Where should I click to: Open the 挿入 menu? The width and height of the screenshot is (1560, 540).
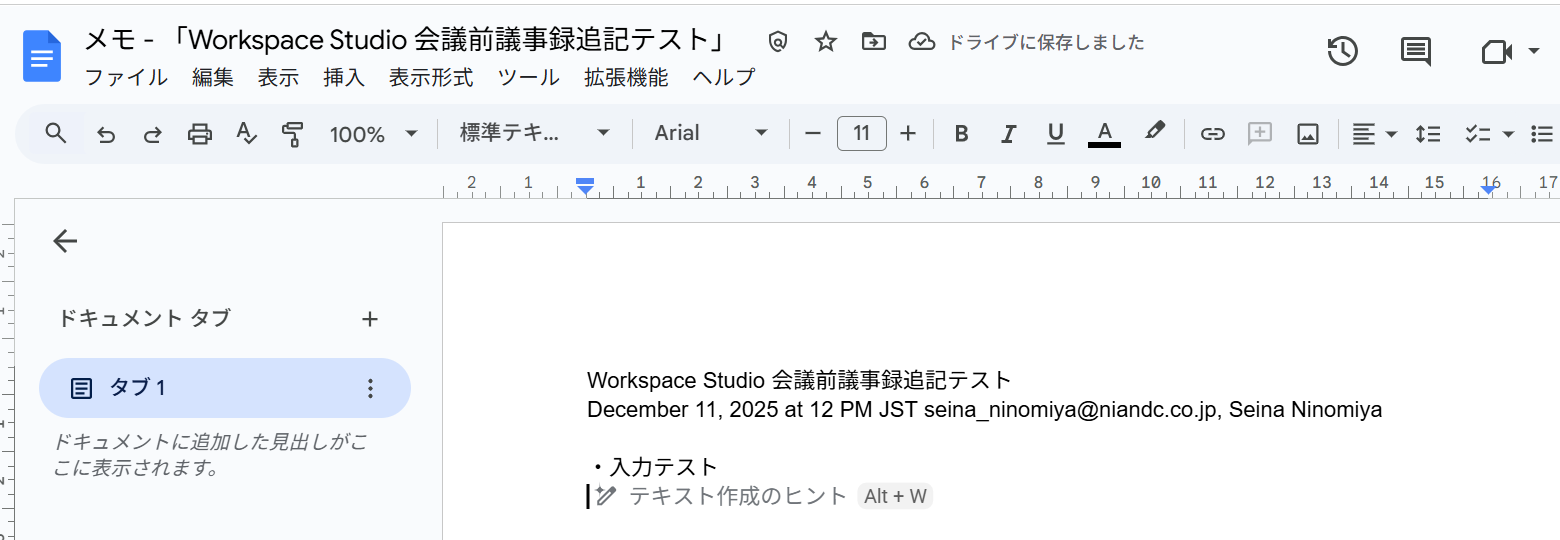point(344,77)
